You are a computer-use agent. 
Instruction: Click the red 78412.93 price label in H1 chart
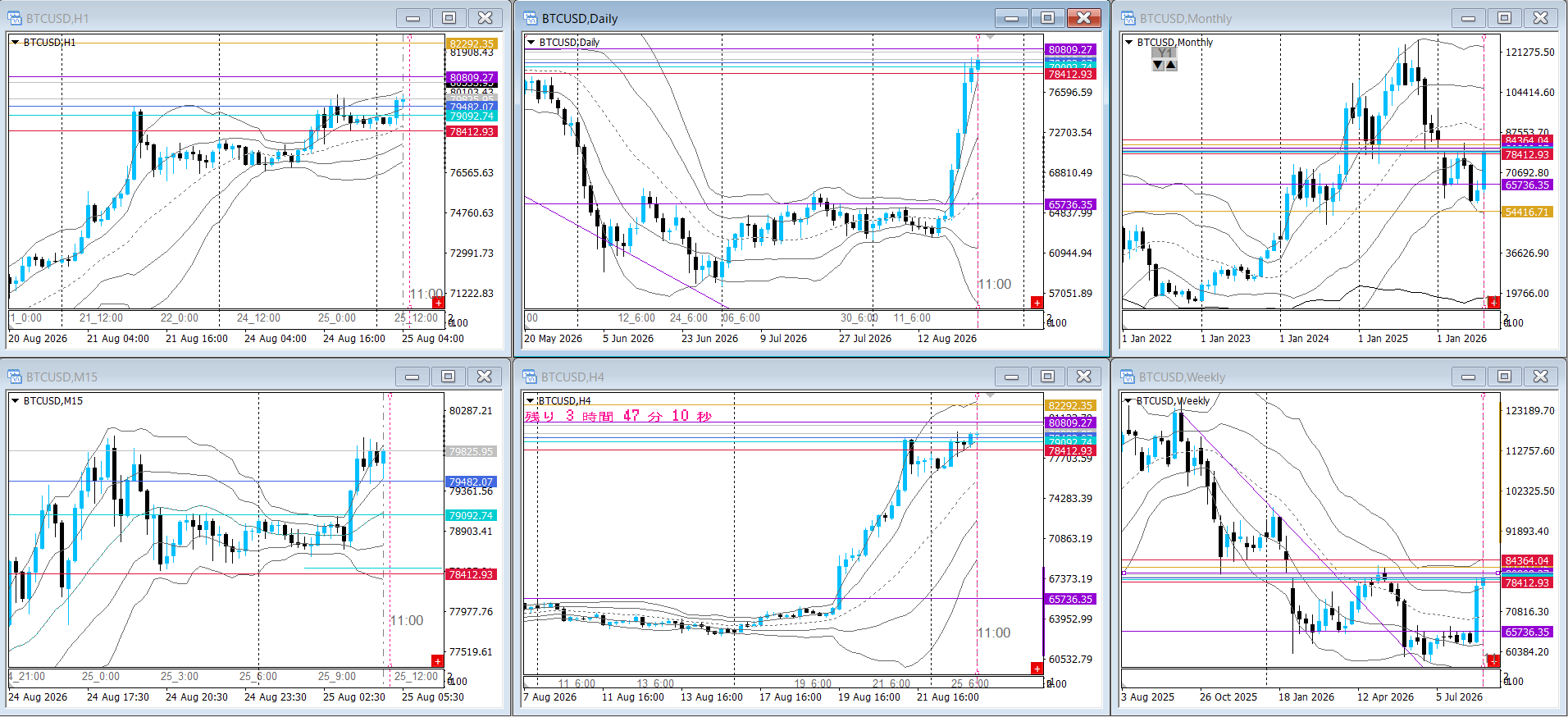pos(472,131)
